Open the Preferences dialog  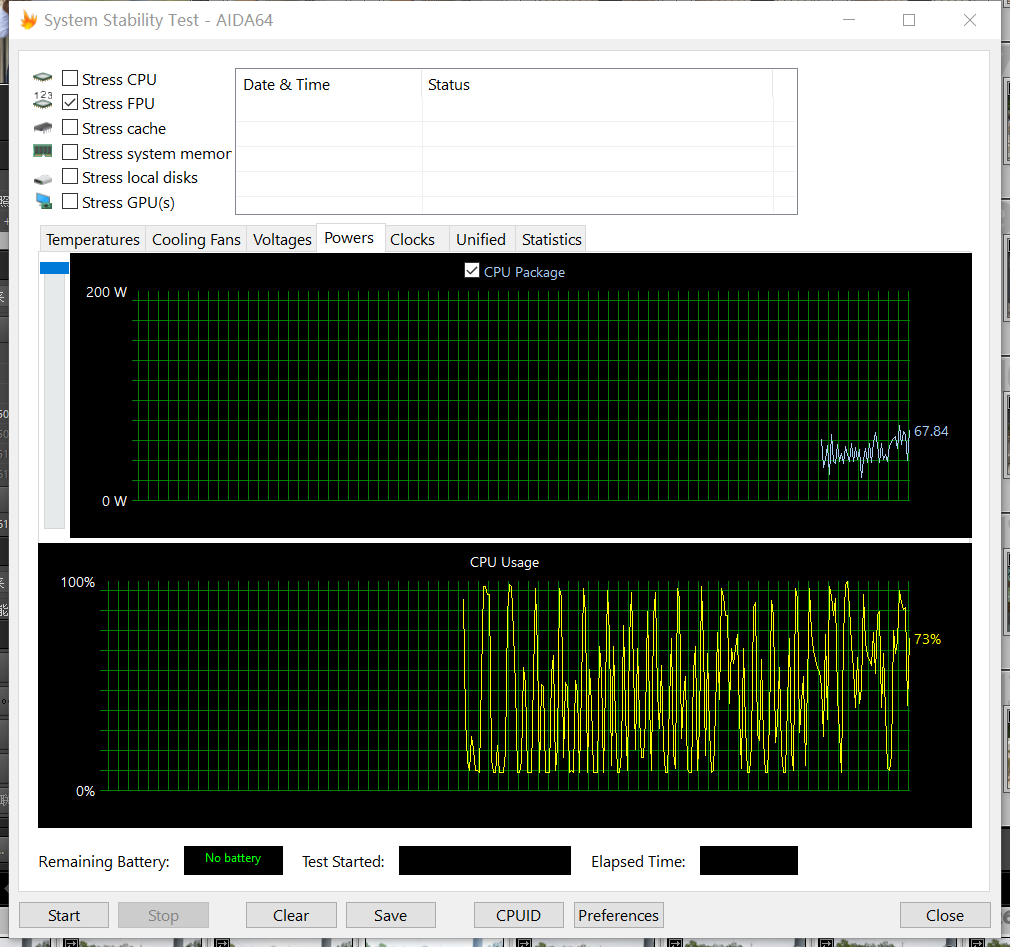click(618, 915)
